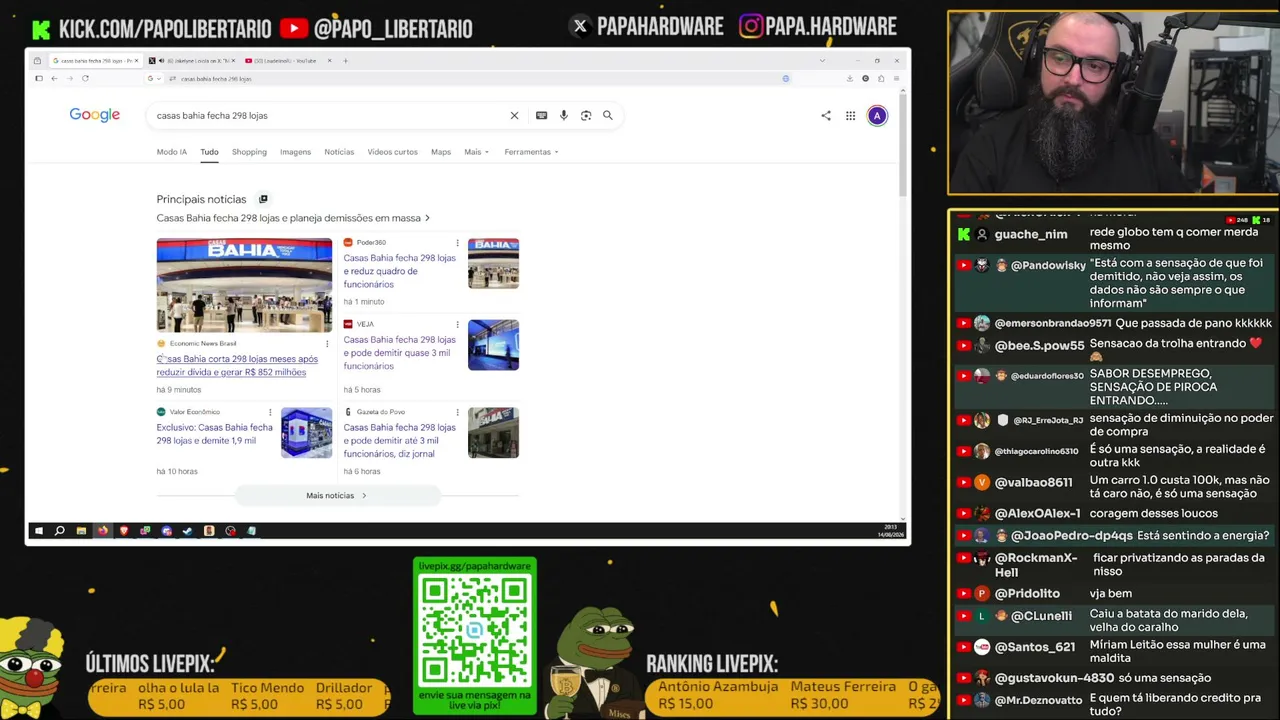Open the new browser tab button
This screenshot has width=1280, height=720.
coord(345,61)
